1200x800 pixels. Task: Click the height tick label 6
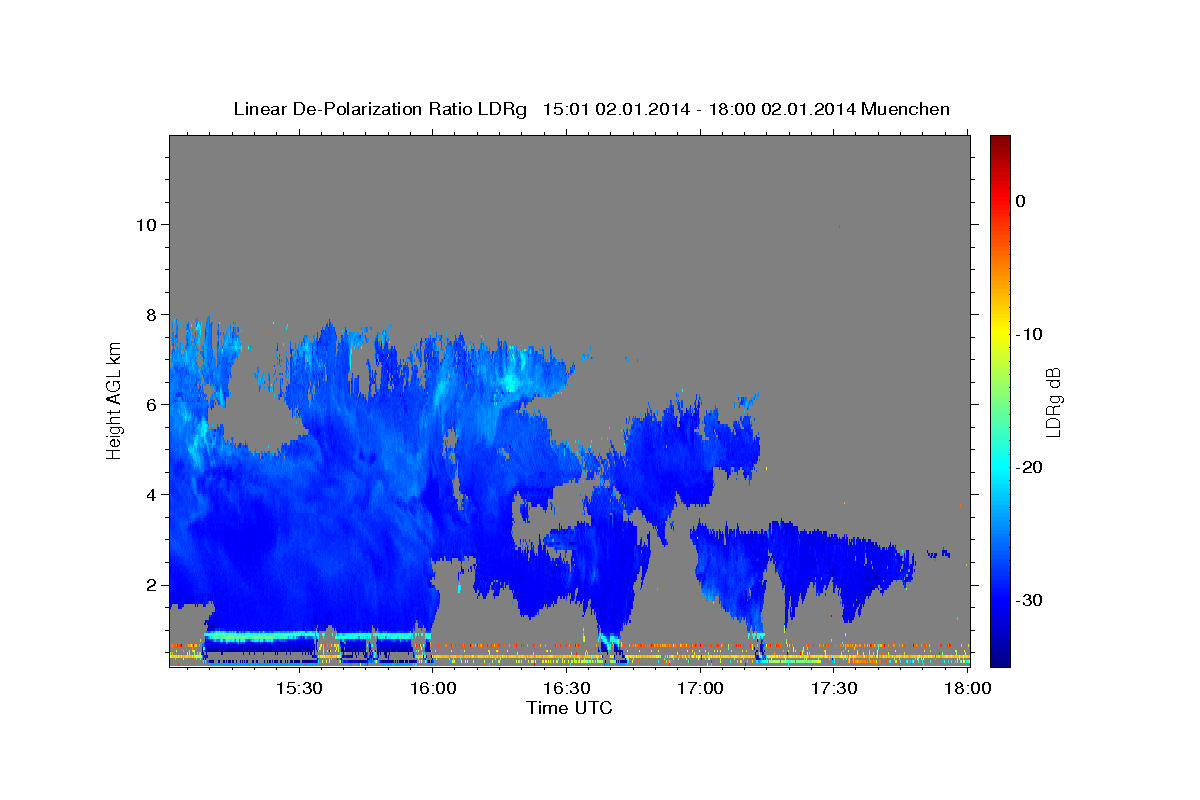coord(150,404)
